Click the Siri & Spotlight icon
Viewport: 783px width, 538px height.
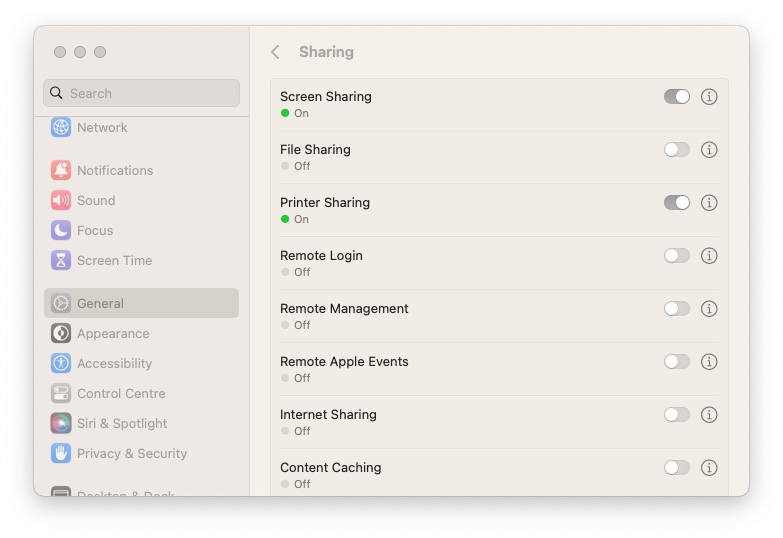61,423
